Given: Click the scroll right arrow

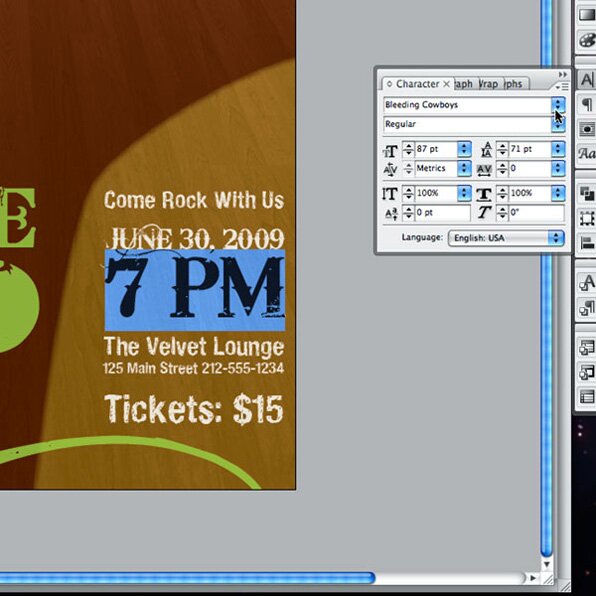Looking at the screenshot, I should pyautogui.click(x=533, y=578).
